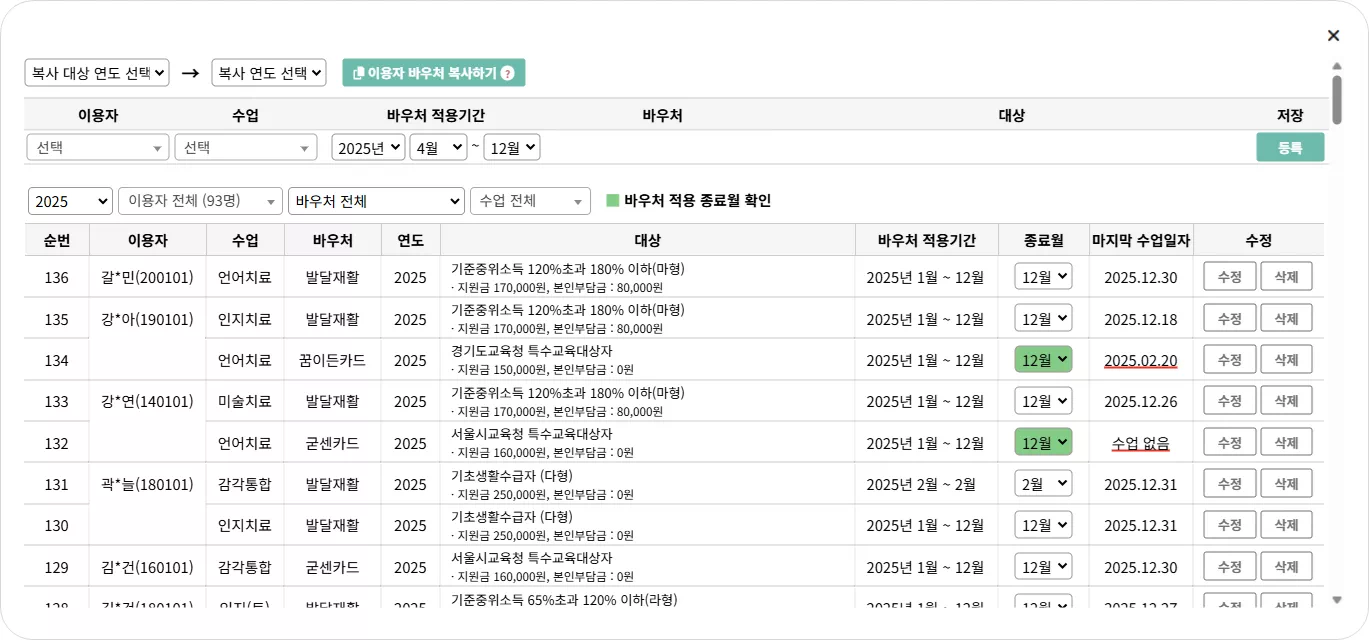Click the underlined 2025.02.20 date link
Image resolution: width=1369 pixels, height=640 pixels.
pyautogui.click(x=1140, y=358)
